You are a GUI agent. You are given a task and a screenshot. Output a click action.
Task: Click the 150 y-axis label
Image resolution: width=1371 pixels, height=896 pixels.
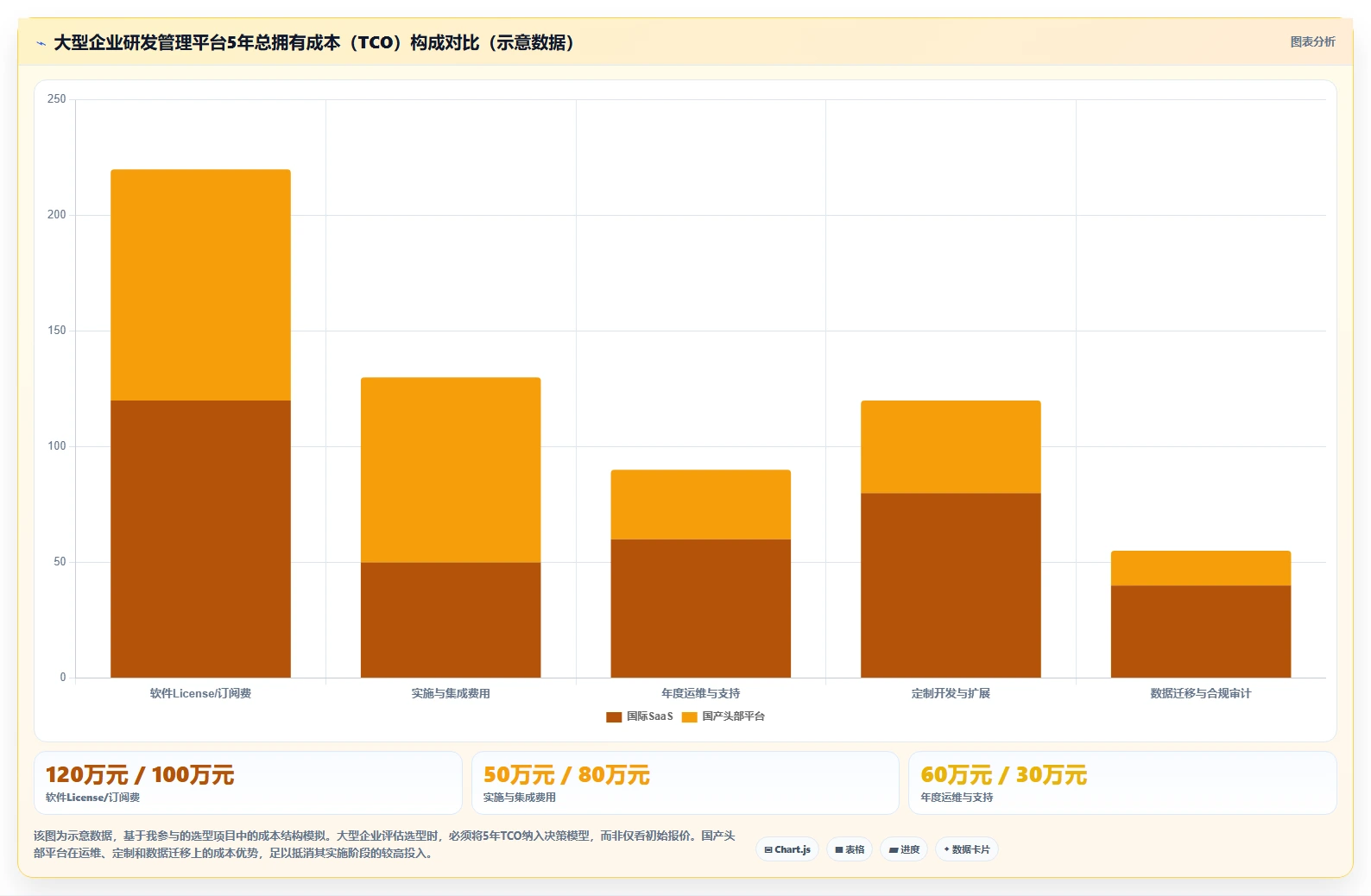click(x=56, y=331)
